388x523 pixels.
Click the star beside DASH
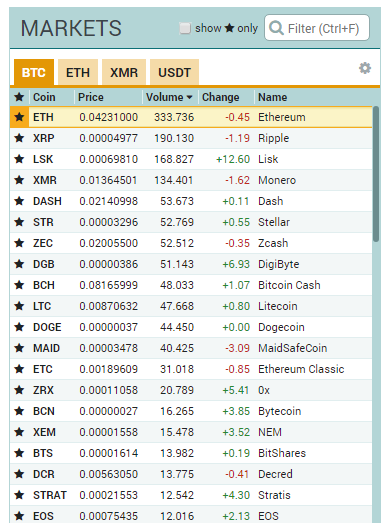tap(19, 201)
